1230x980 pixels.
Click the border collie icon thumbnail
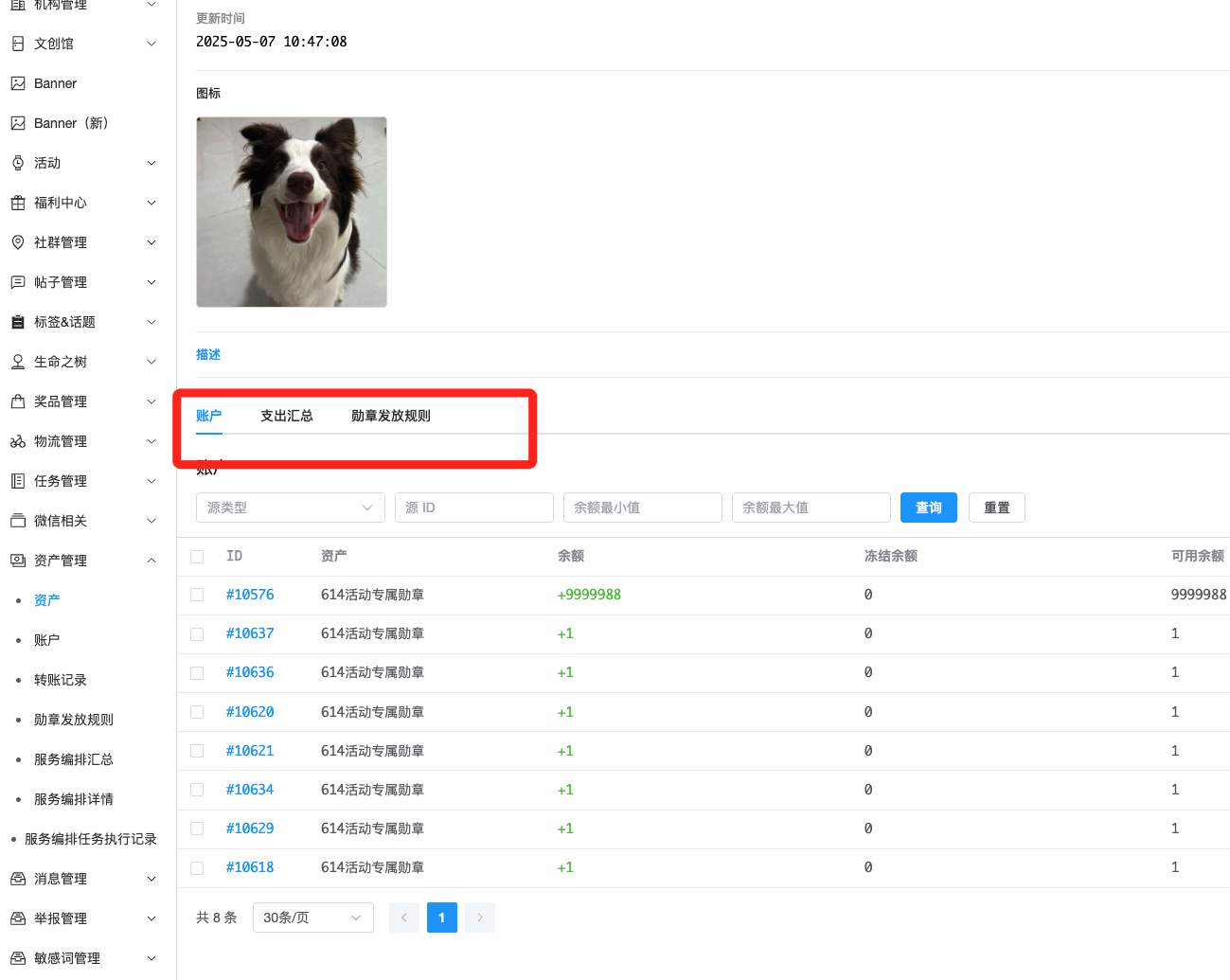(292, 212)
